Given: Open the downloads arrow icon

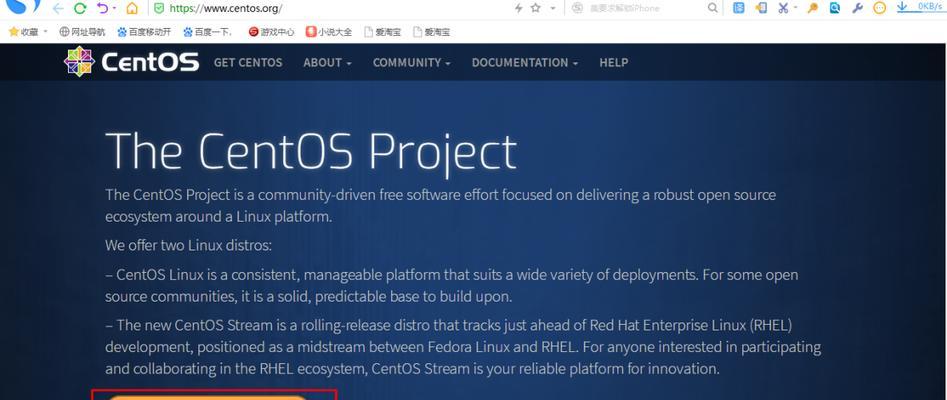Looking at the screenshot, I should tap(902, 7).
